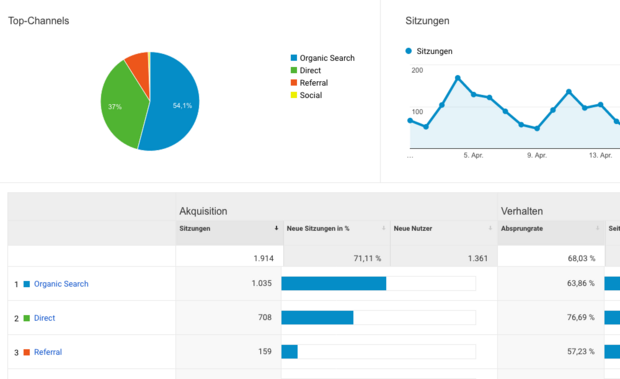Select the orange Referral legend square
The width and height of the screenshot is (620, 379).
point(294,83)
